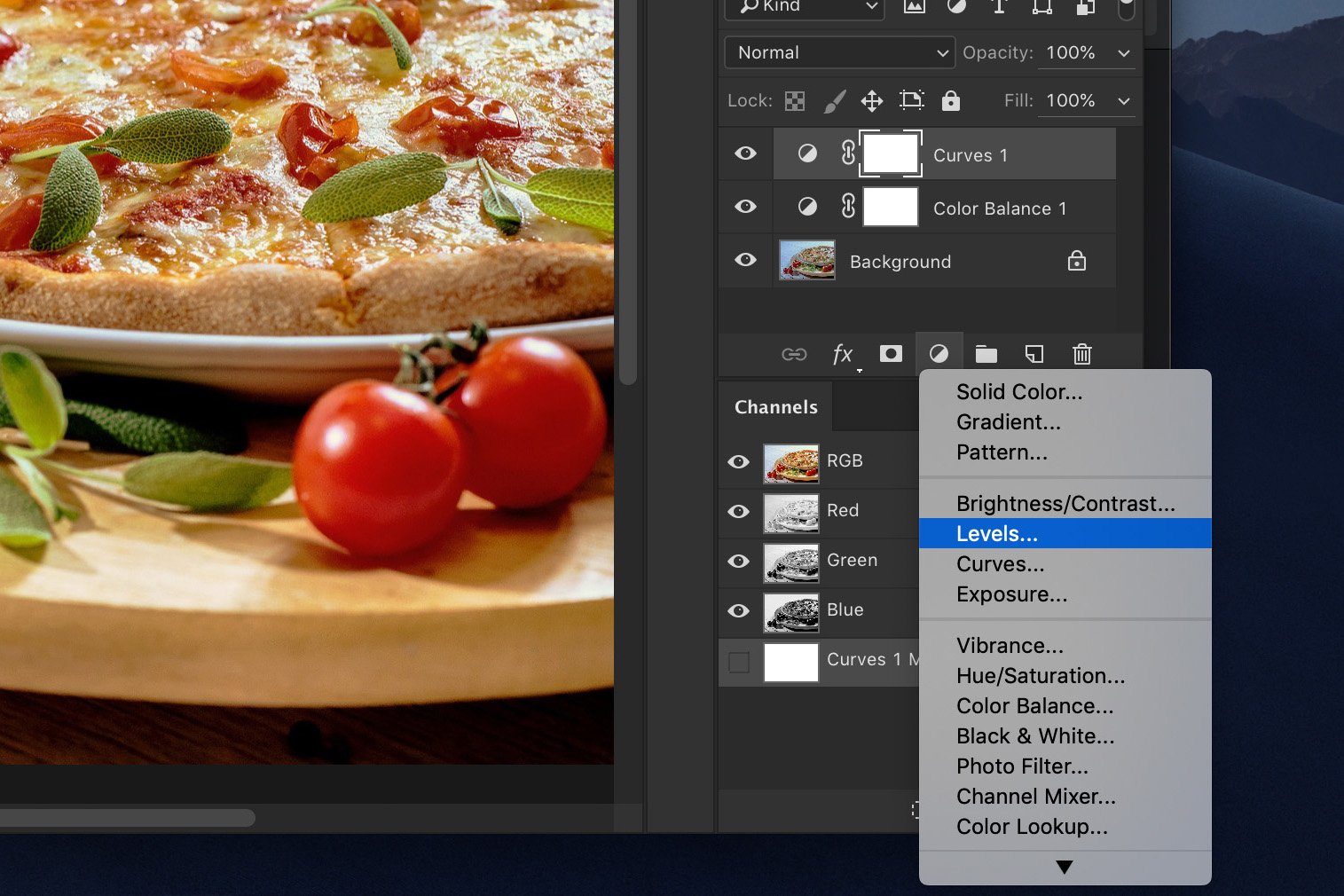Add a layer mask to Curves 1
This screenshot has width=1344, height=896.
pyautogui.click(x=890, y=354)
